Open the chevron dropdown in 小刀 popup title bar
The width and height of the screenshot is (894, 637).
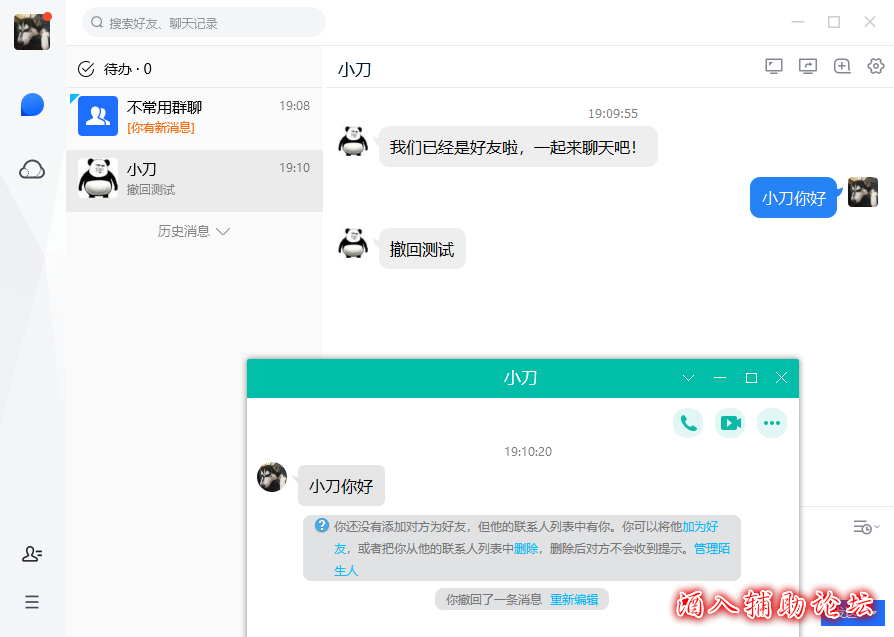click(x=688, y=378)
